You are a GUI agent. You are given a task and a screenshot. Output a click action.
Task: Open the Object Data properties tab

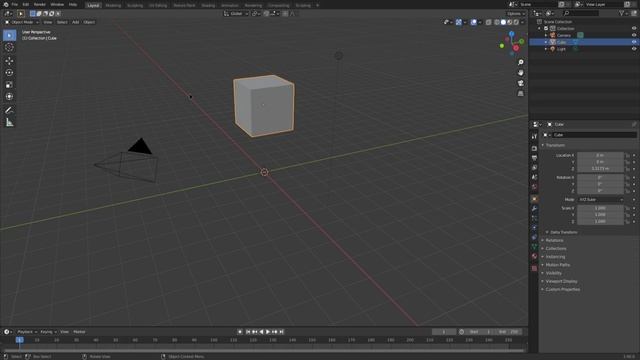tap(534, 247)
